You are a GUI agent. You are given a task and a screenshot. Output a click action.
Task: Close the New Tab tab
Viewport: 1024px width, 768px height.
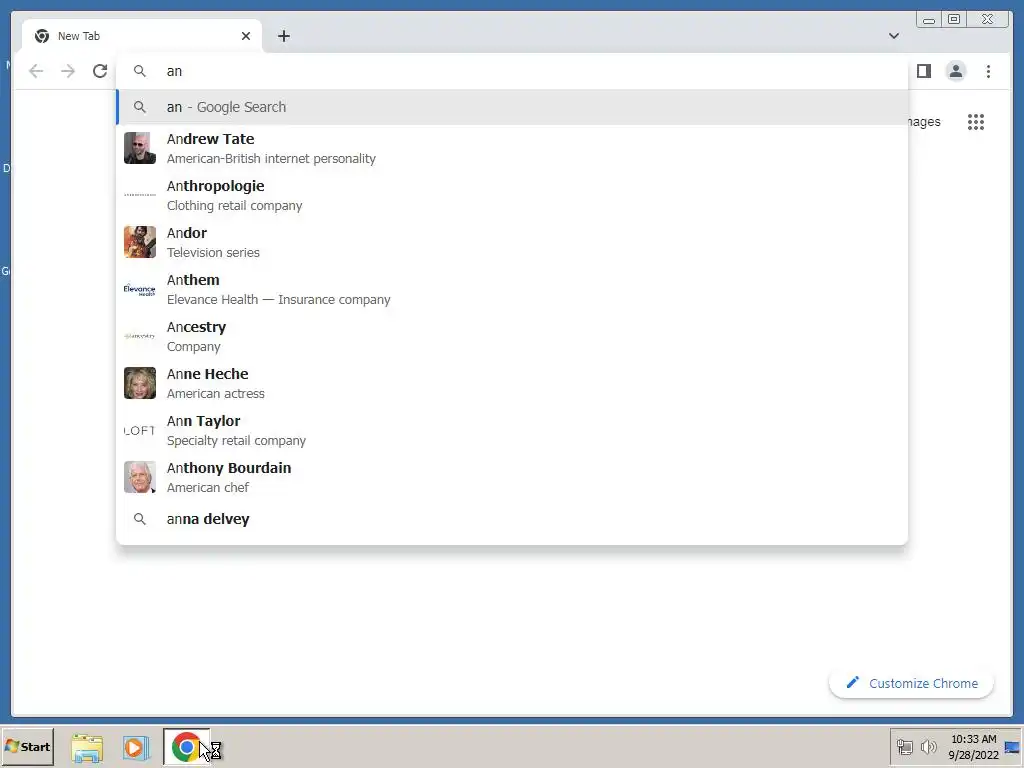(246, 36)
